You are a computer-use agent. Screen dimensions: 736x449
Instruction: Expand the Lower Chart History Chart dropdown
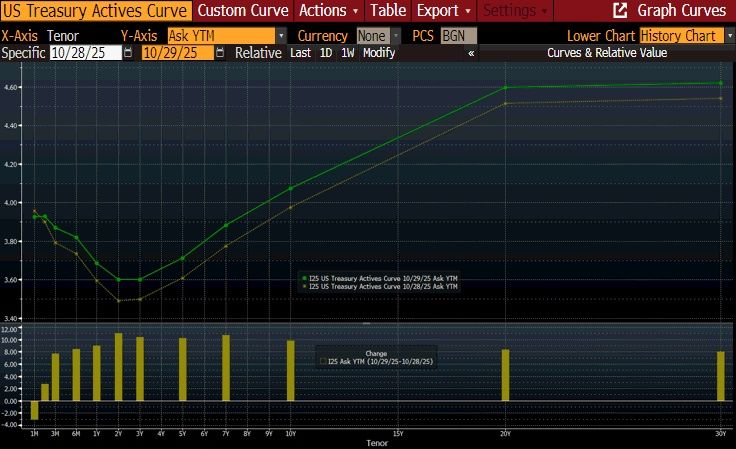[729, 36]
